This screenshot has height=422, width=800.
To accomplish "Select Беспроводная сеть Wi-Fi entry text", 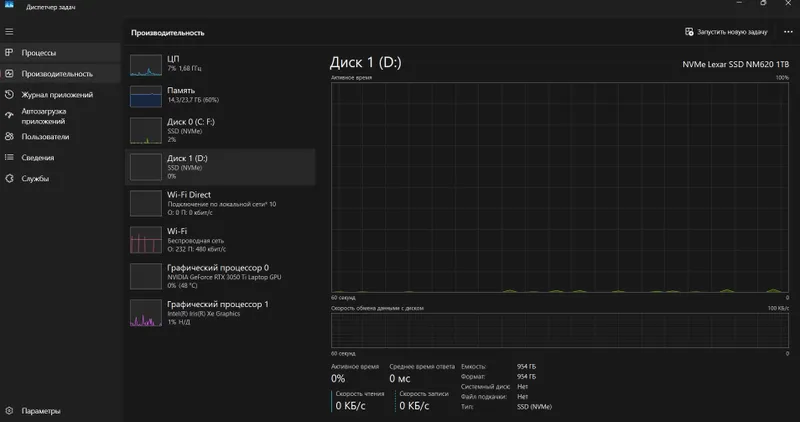I will pos(195,240).
